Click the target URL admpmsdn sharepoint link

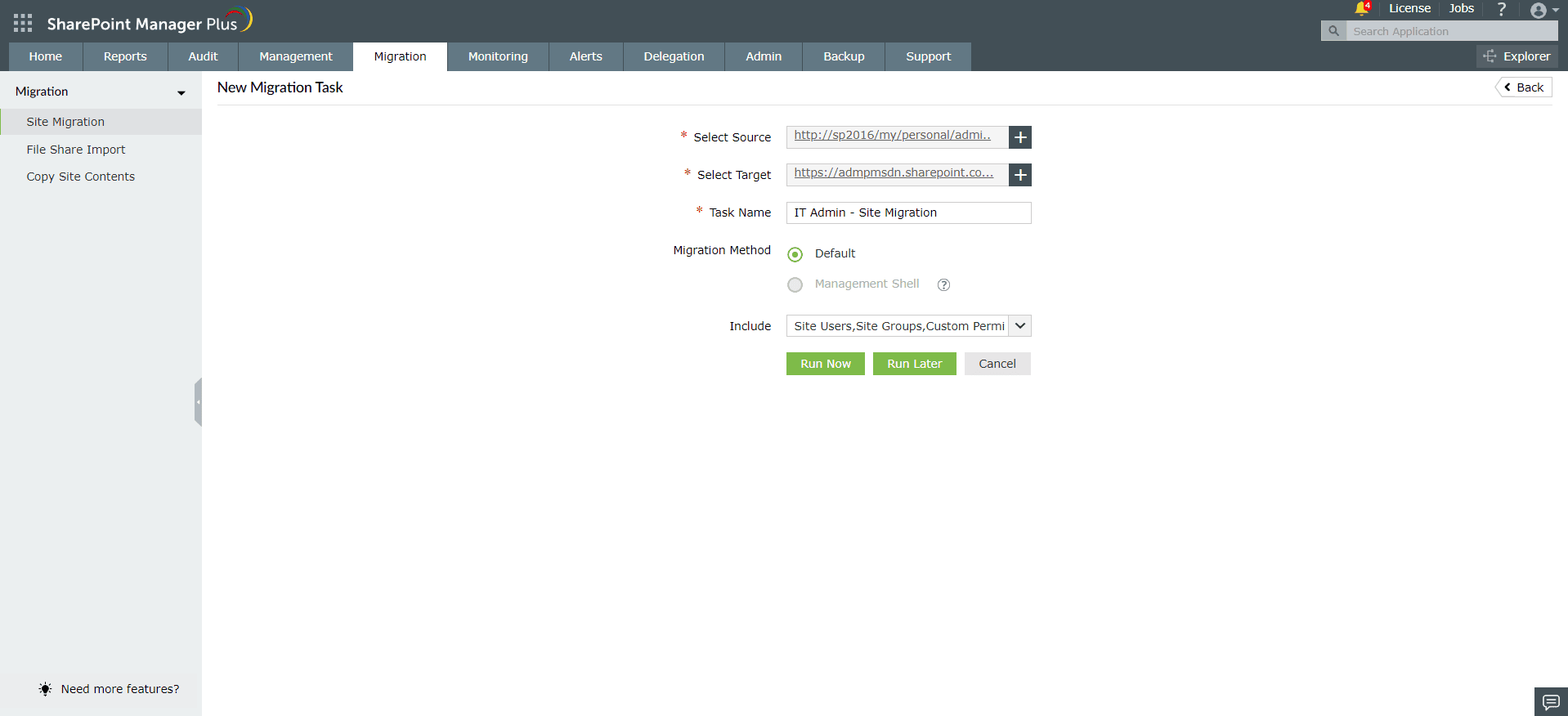click(894, 172)
